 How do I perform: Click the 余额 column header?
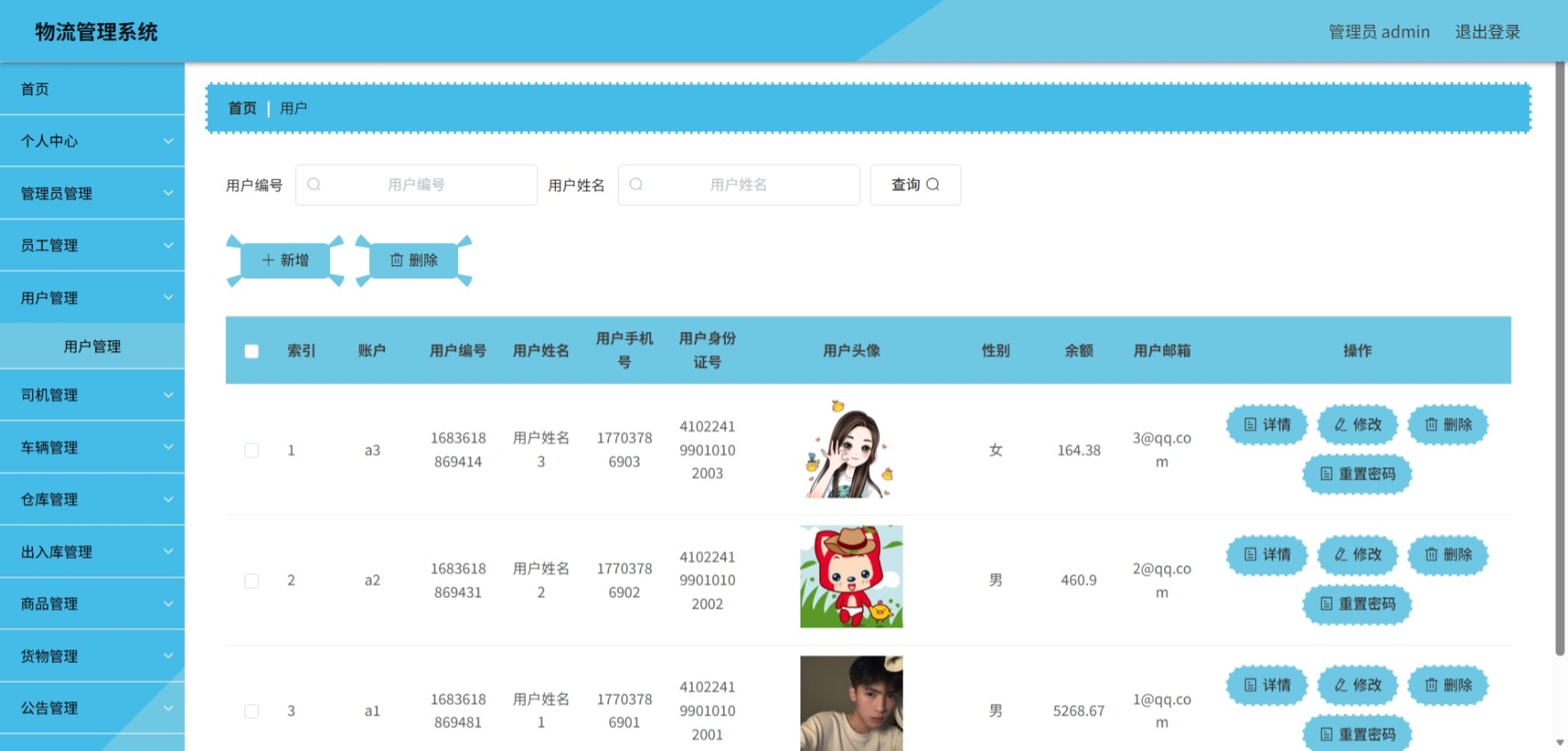(x=1079, y=351)
